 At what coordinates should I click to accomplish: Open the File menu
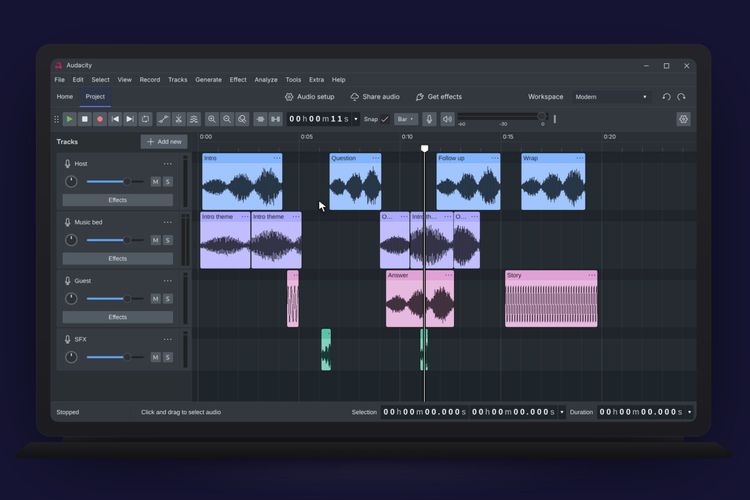[59, 80]
